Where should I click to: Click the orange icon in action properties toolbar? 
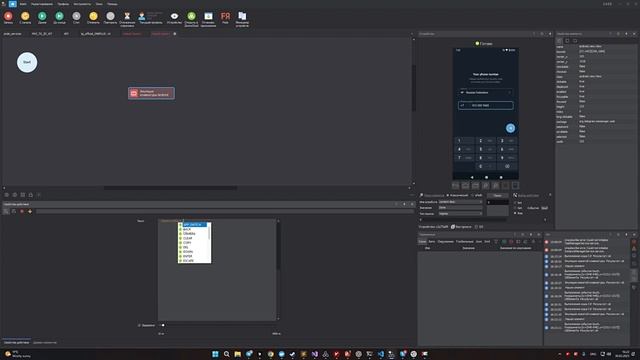point(30,211)
